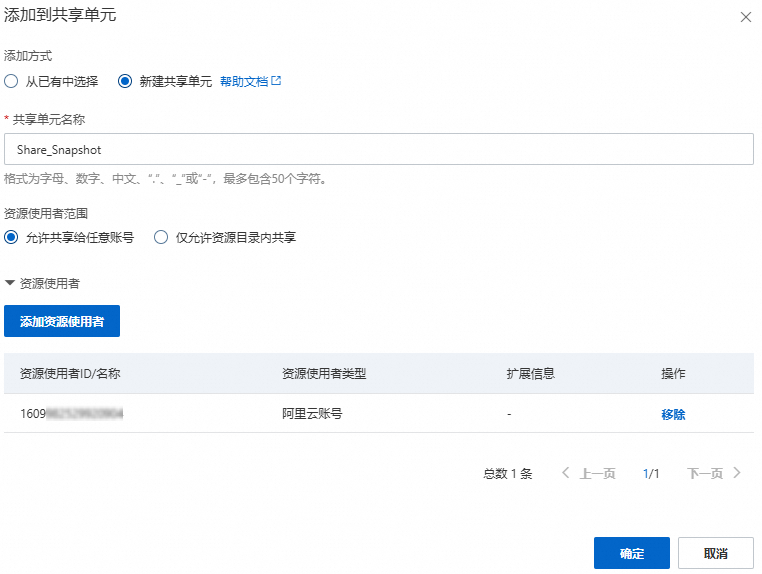762x574 pixels.
Task: Select the account ID starting with 1609
Action: 71,414
